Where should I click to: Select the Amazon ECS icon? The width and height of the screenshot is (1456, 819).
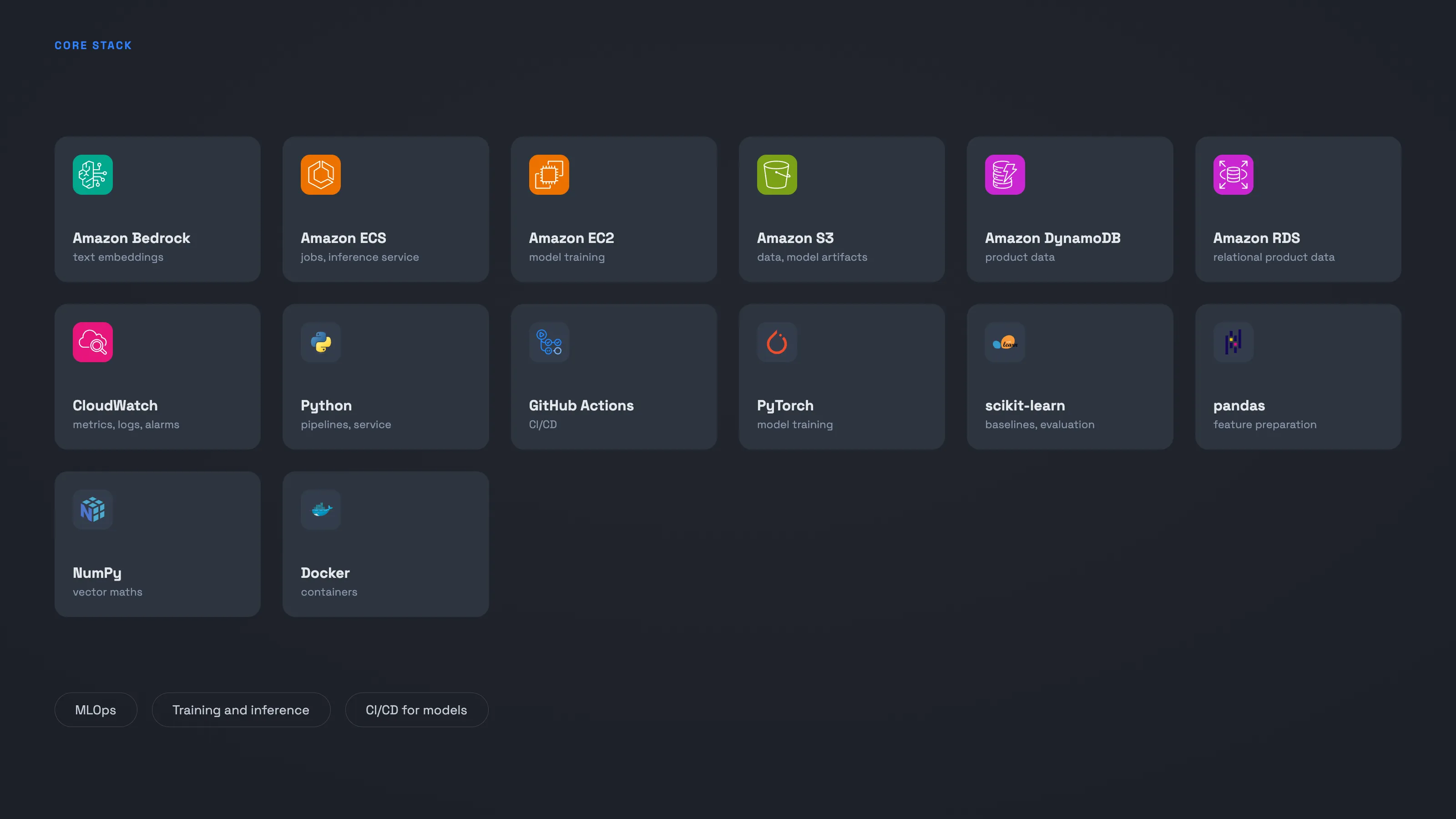coord(320,175)
